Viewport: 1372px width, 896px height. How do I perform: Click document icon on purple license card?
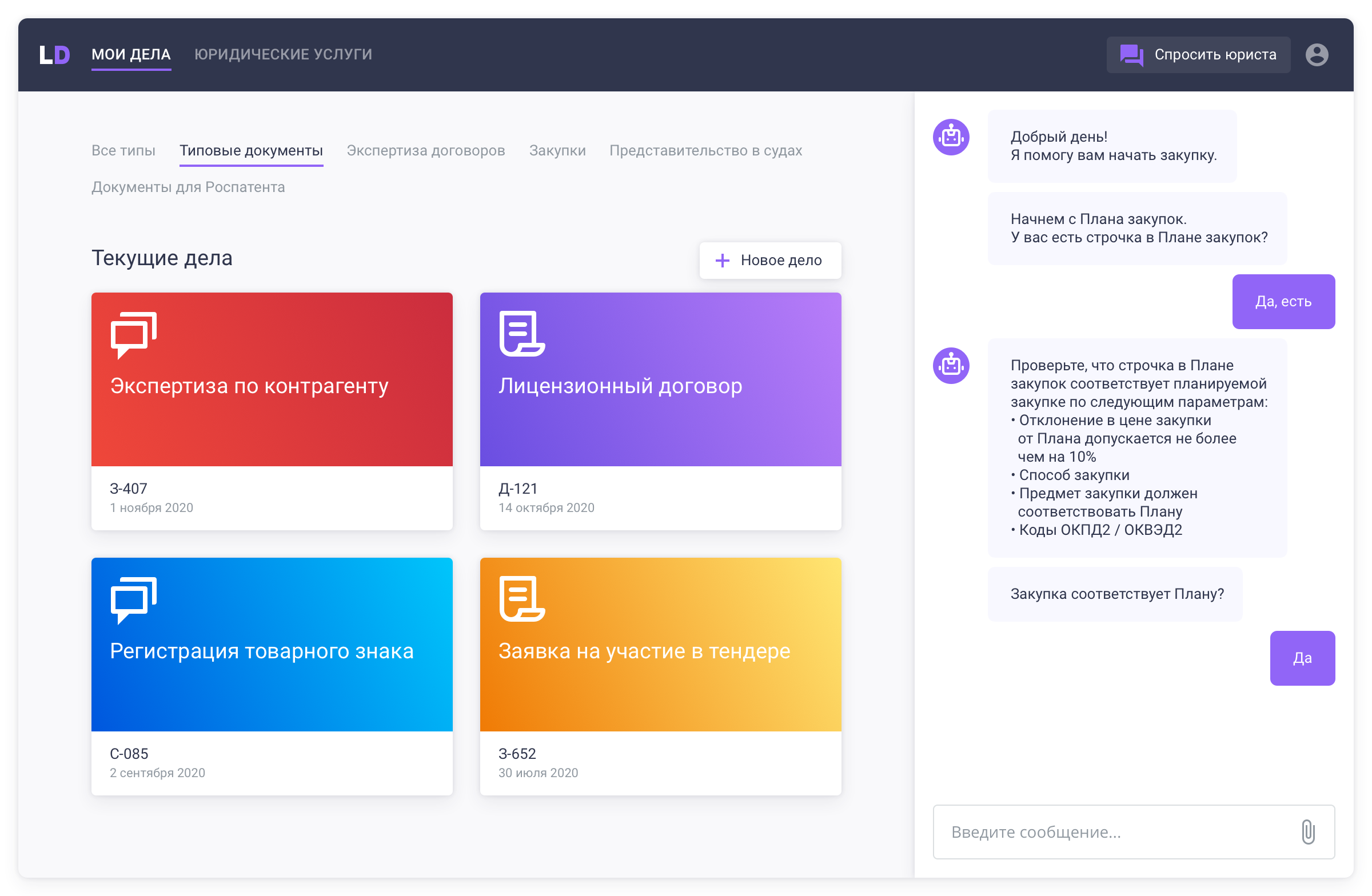click(x=521, y=334)
